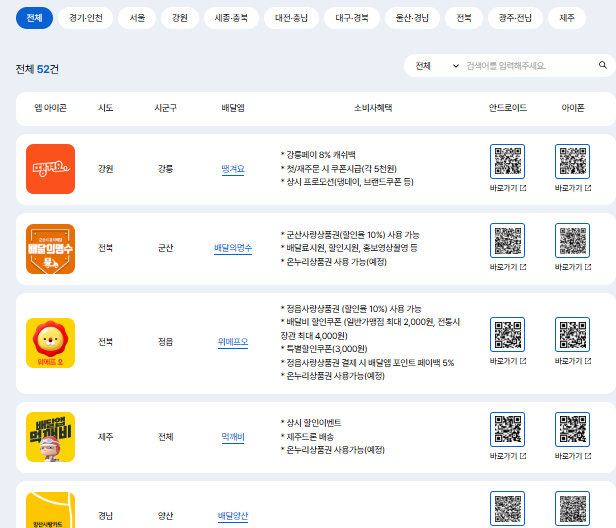This screenshot has width=616, height=528.
Task: Follow the 배달의명수 app link
Action: [x=233, y=248]
